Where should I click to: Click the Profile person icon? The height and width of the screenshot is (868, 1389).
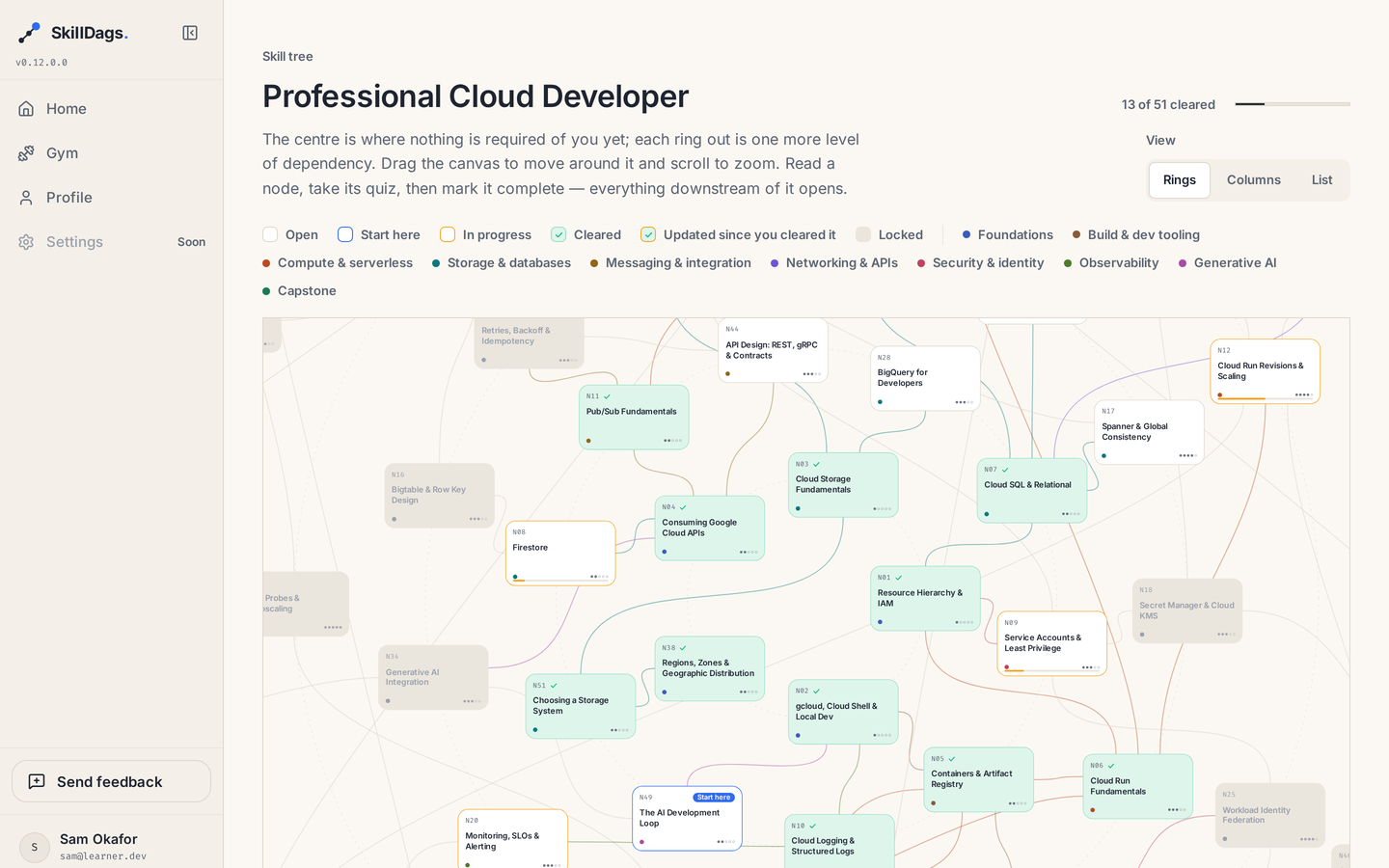[x=26, y=198]
